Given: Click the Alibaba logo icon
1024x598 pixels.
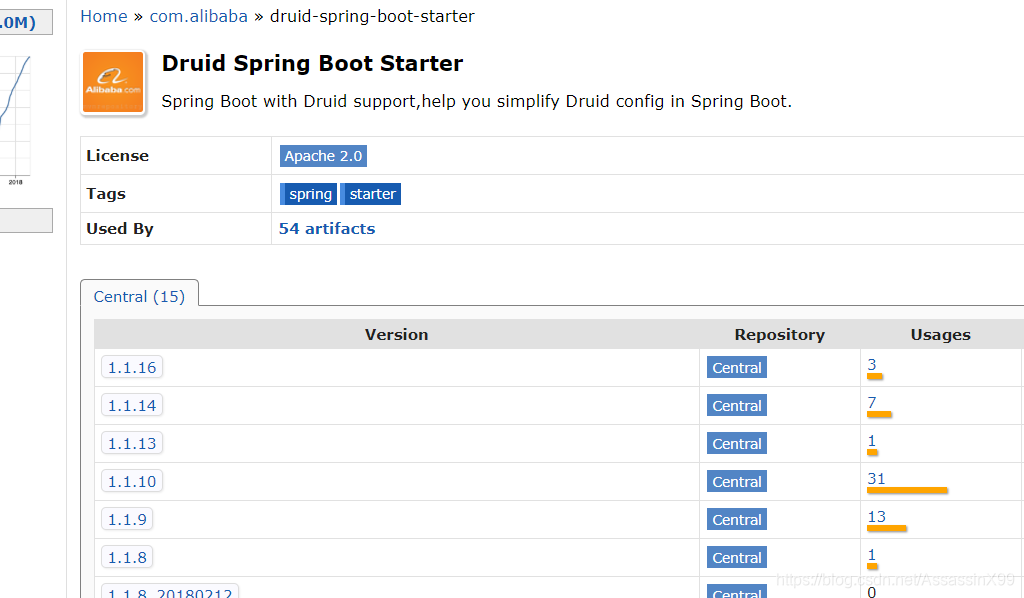Looking at the screenshot, I should click(x=113, y=82).
